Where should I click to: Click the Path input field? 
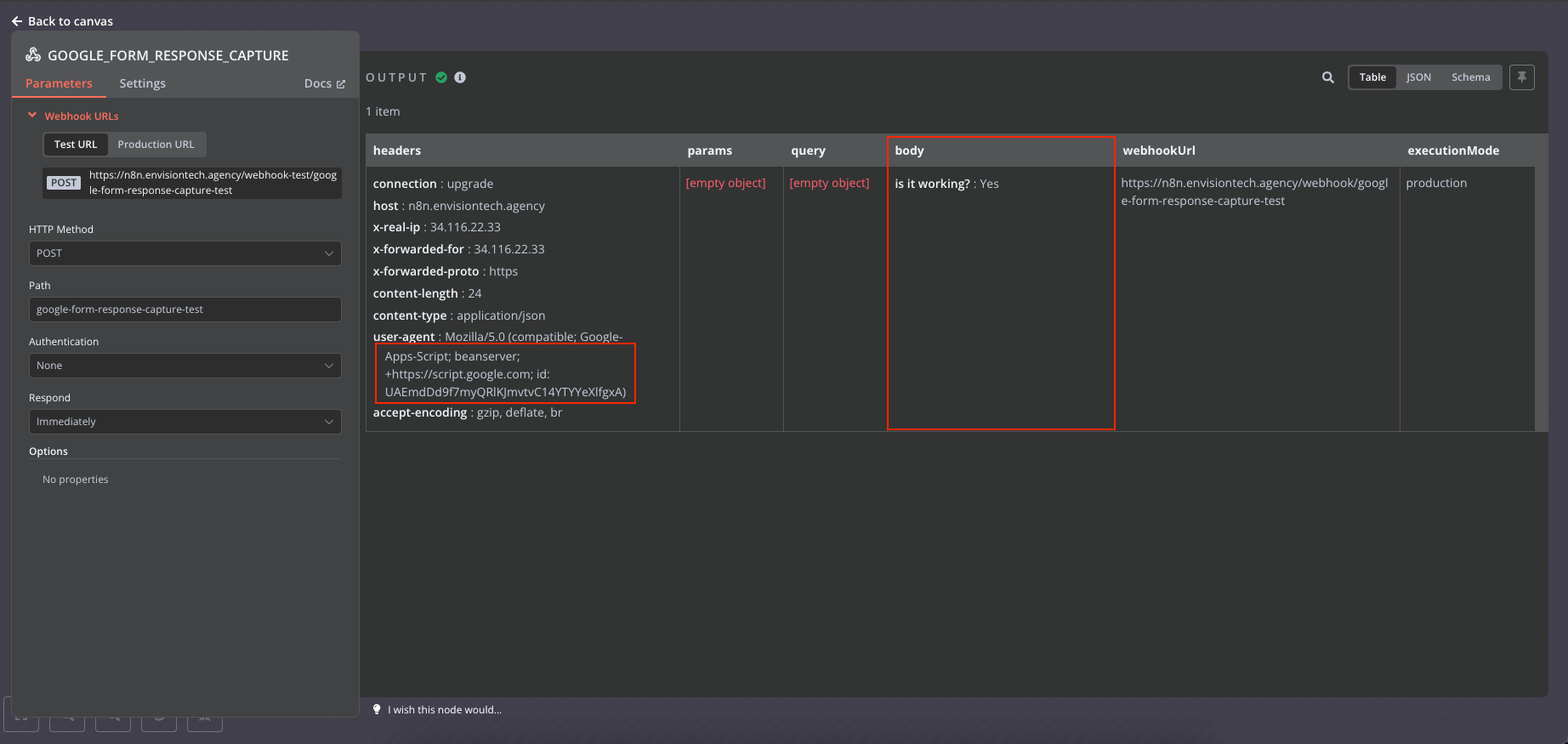[185, 310]
